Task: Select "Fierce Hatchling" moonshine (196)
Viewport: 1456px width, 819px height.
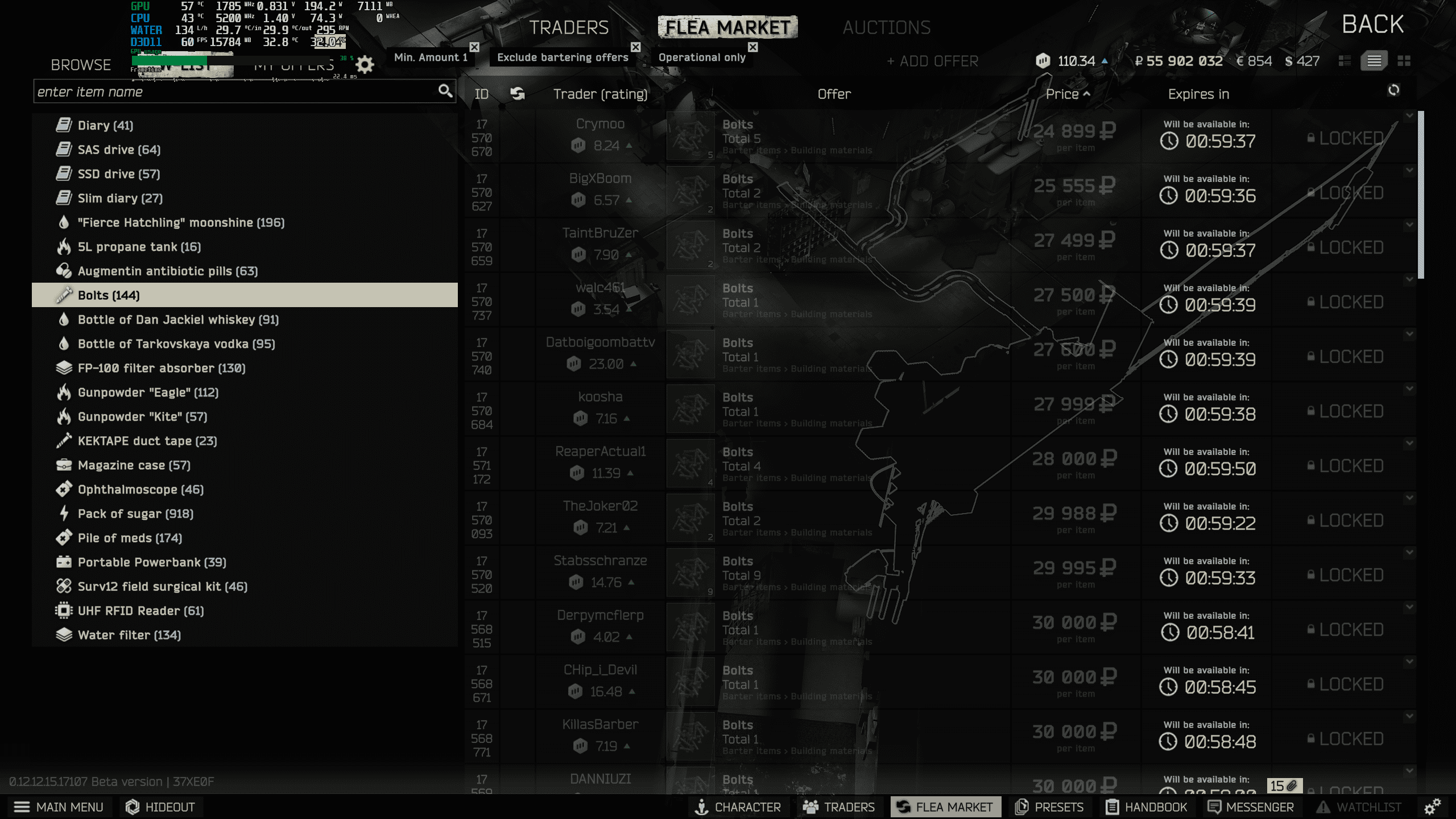Action: [245, 222]
